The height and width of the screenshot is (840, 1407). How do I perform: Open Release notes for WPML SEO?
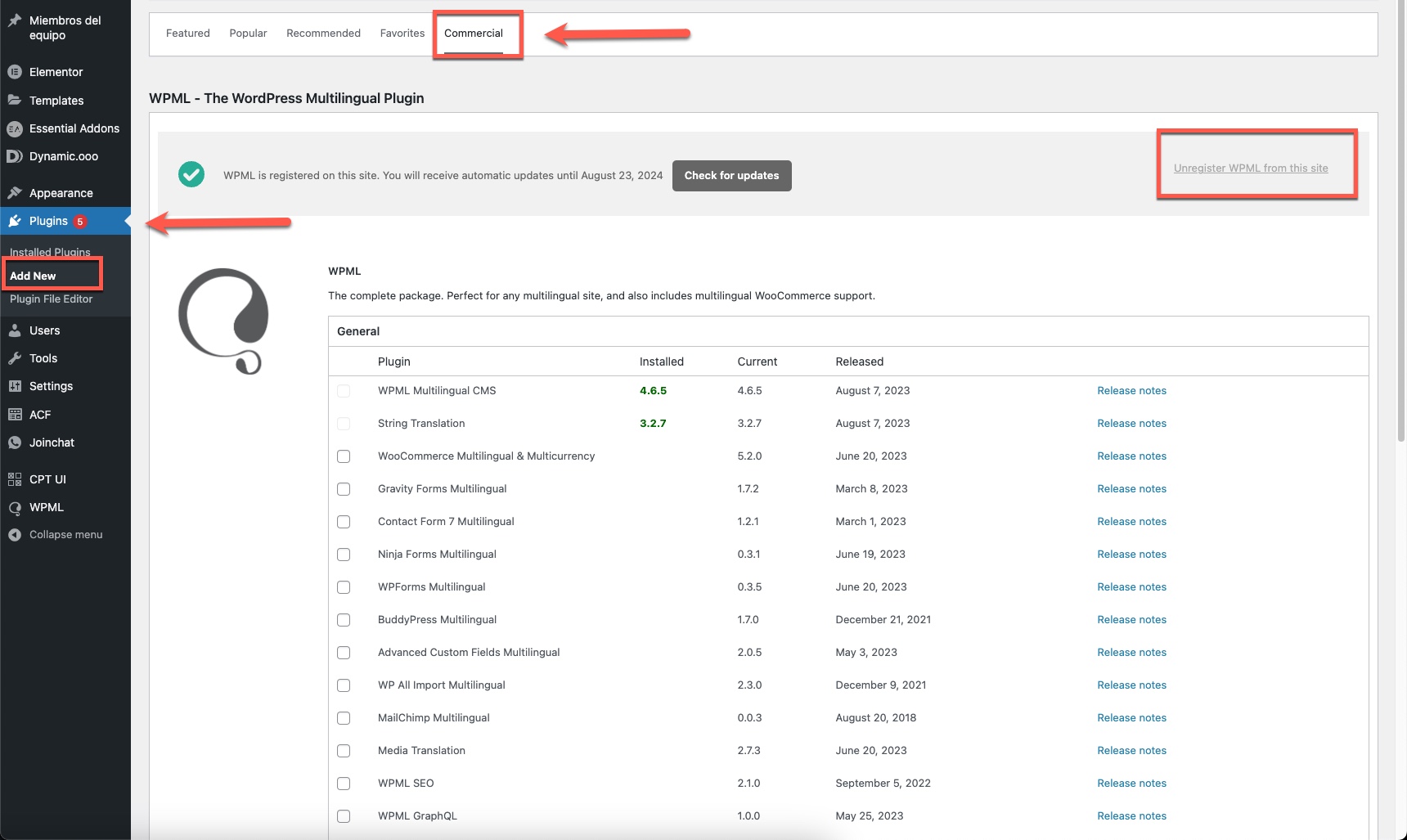(1131, 784)
